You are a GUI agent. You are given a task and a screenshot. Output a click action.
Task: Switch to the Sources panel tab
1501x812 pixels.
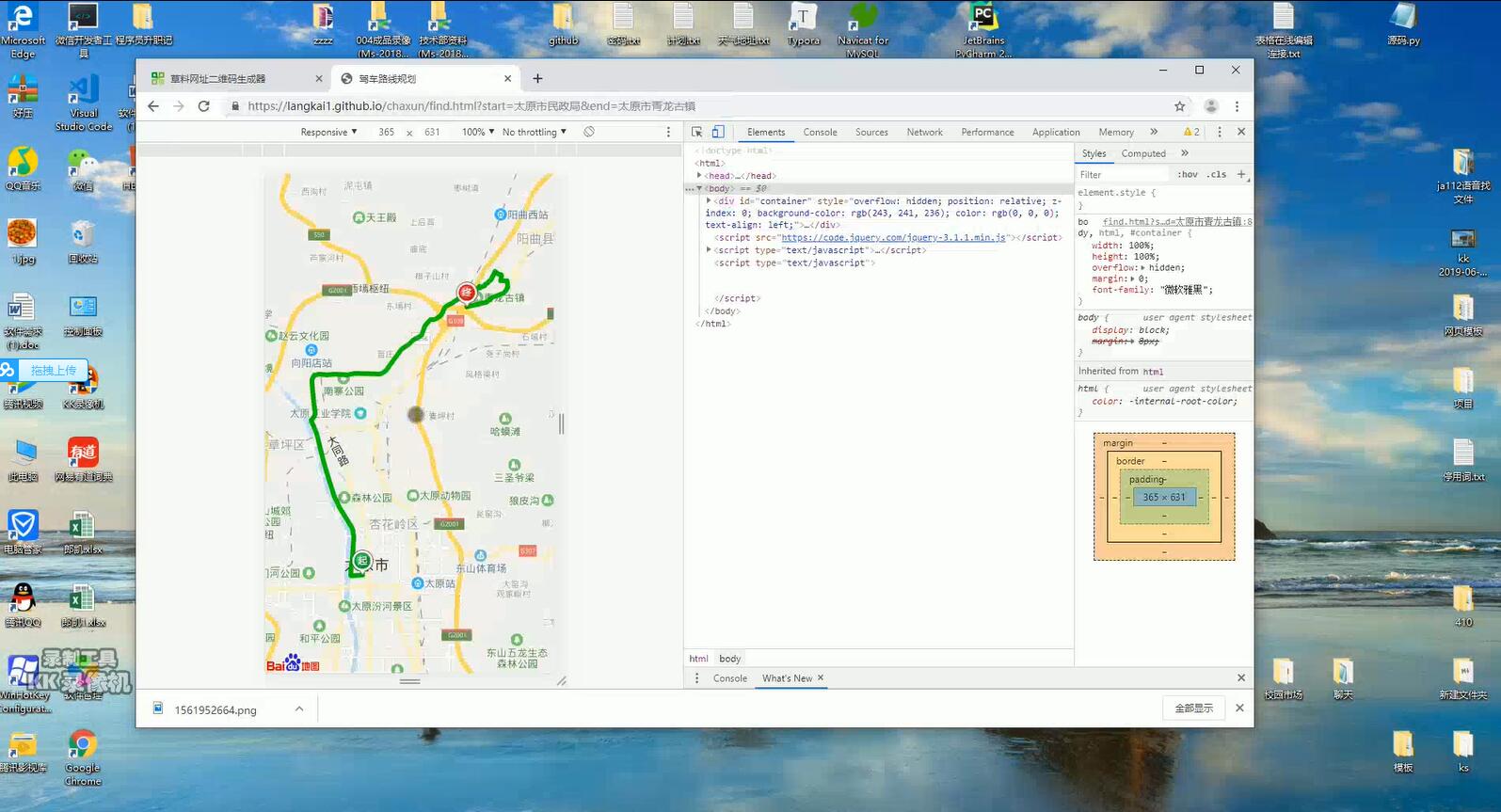point(871,132)
